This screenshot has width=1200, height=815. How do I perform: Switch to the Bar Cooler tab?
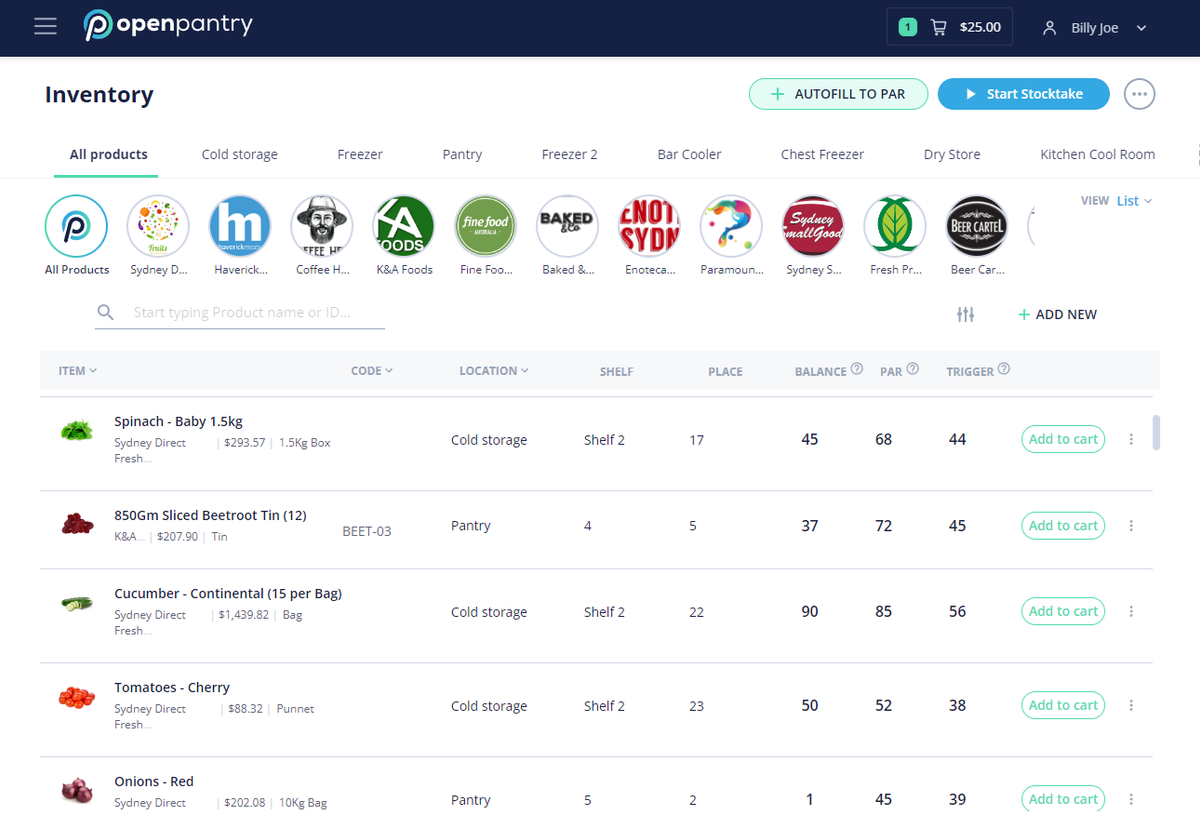[x=689, y=154]
